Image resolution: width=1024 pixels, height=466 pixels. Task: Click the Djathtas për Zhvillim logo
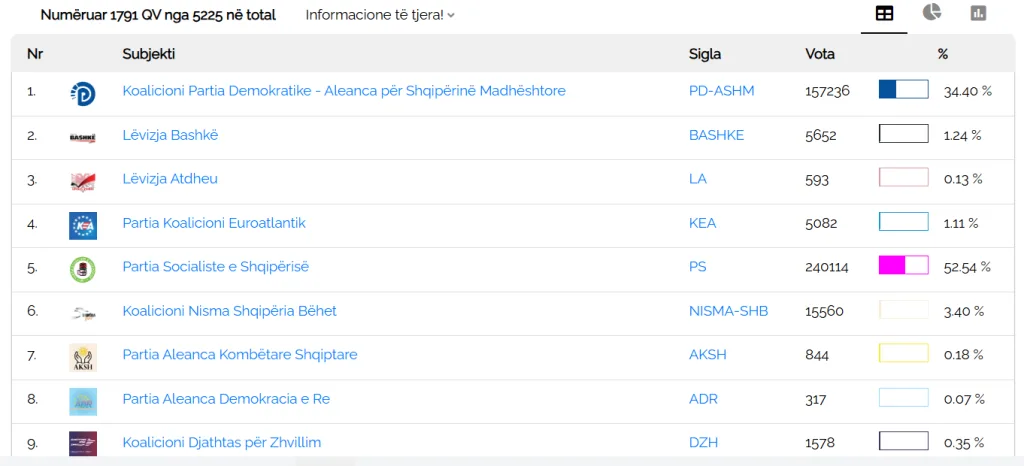(83, 444)
